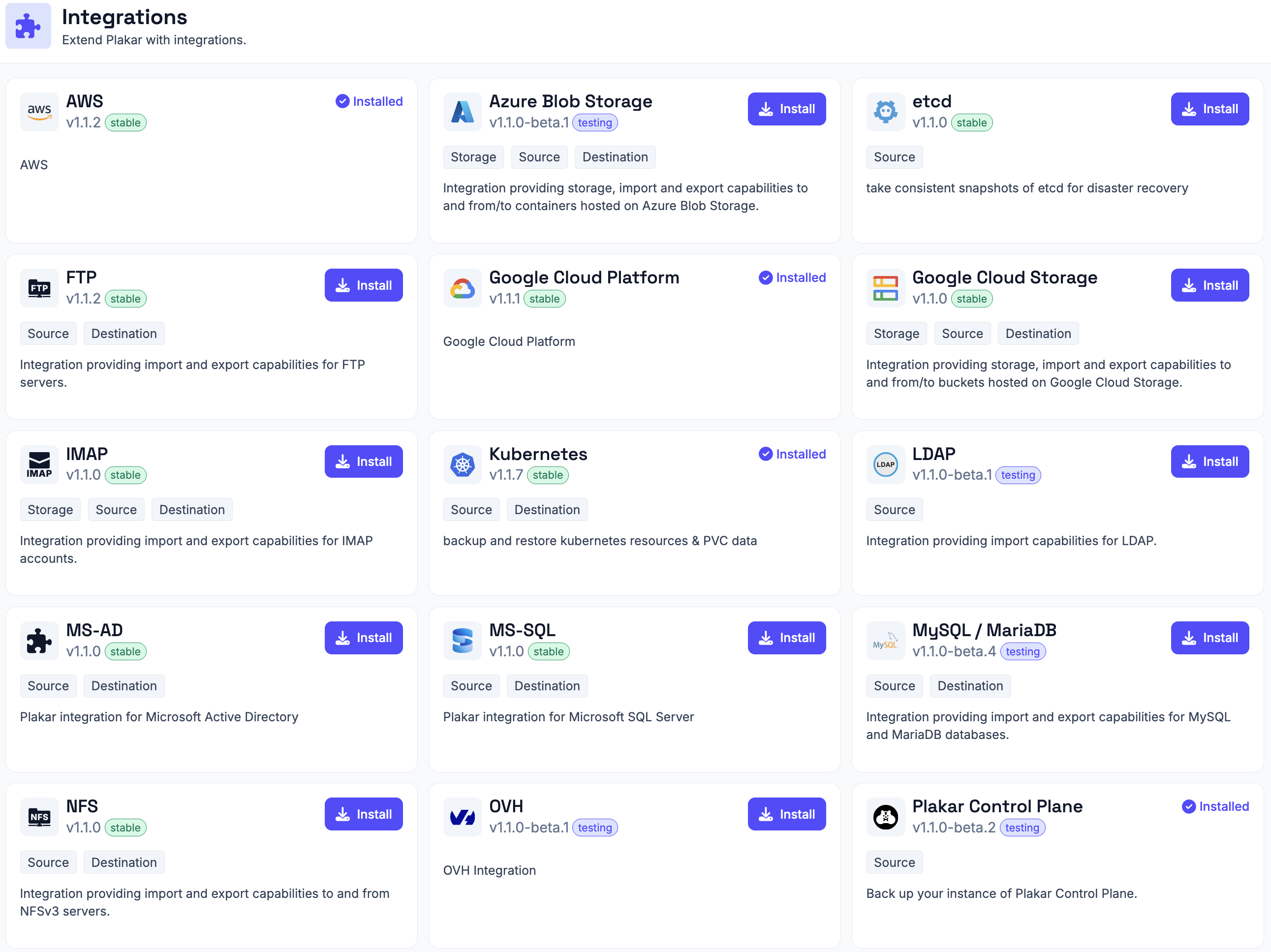Click the 'OVH Integration' description text
This screenshot has height=952, width=1271.
[489, 870]
